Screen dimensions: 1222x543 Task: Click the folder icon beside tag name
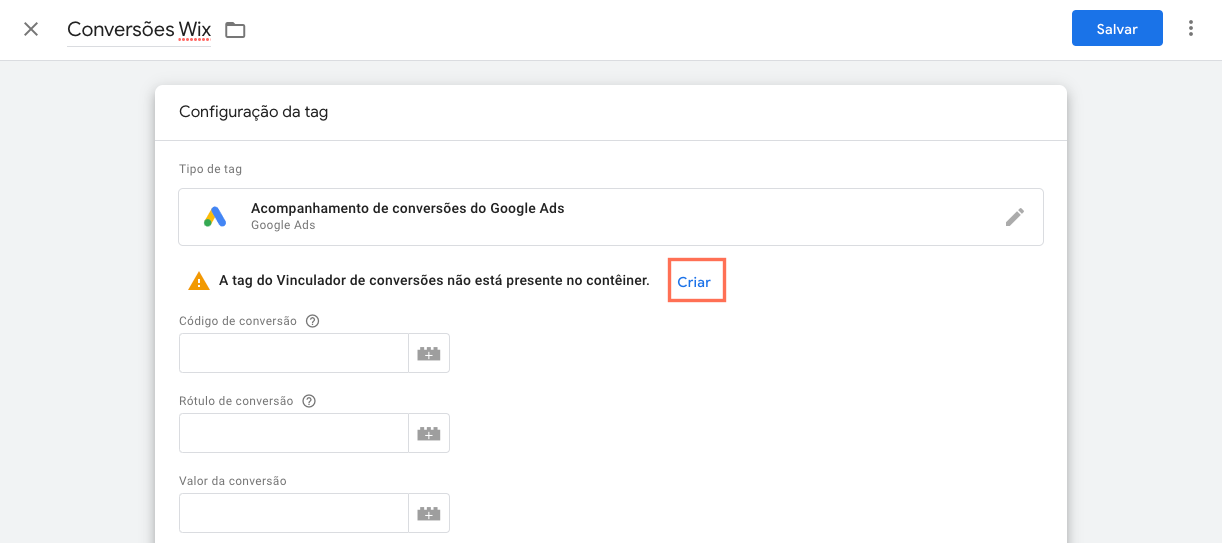(235, 30)
